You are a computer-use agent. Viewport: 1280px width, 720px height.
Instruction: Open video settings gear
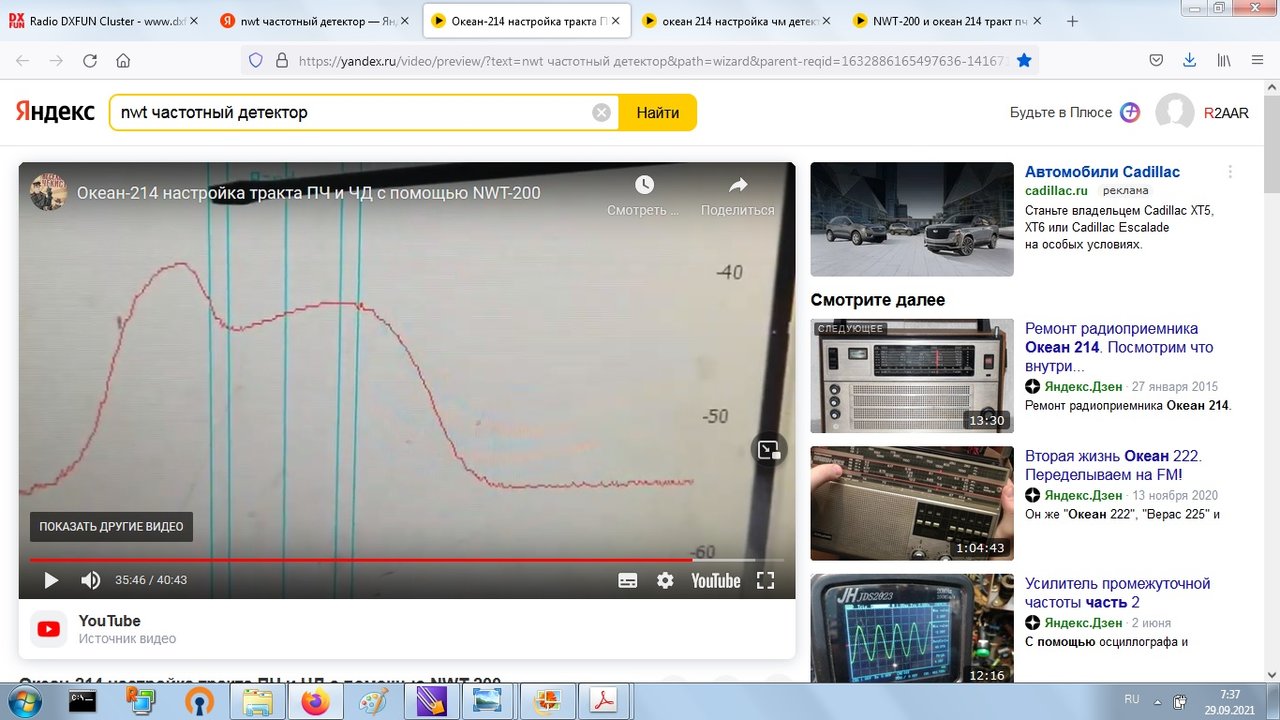[665, 580]
